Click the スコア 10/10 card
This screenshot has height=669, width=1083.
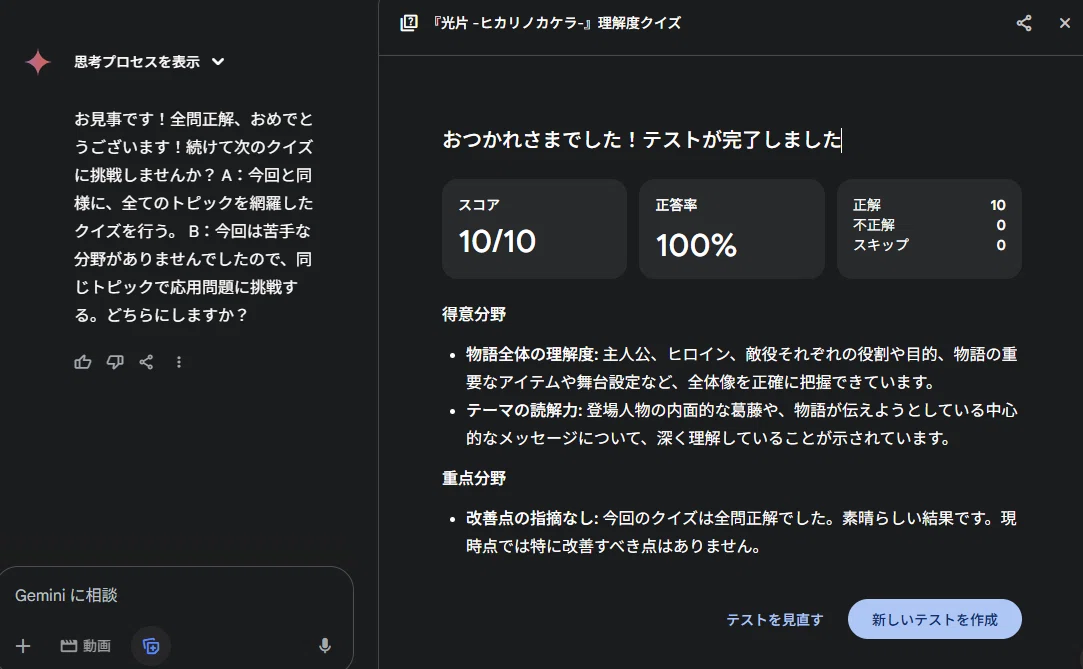[x=535, y=229]
